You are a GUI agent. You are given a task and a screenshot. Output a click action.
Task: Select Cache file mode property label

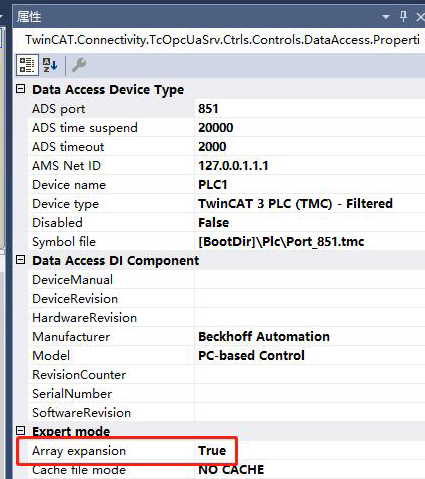79,470
